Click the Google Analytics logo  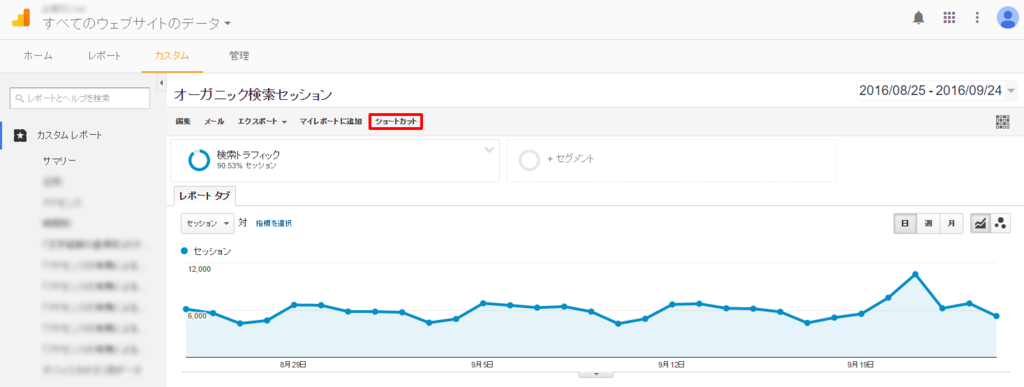point(21,18)
